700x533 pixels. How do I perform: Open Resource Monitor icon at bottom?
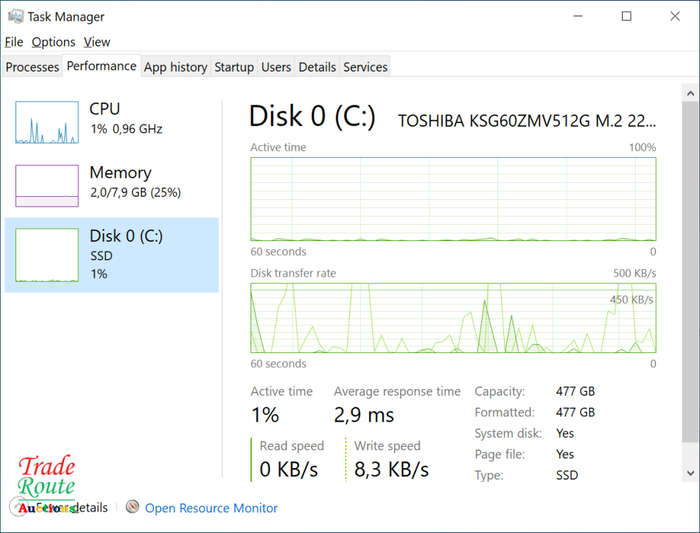click(132, 506)
